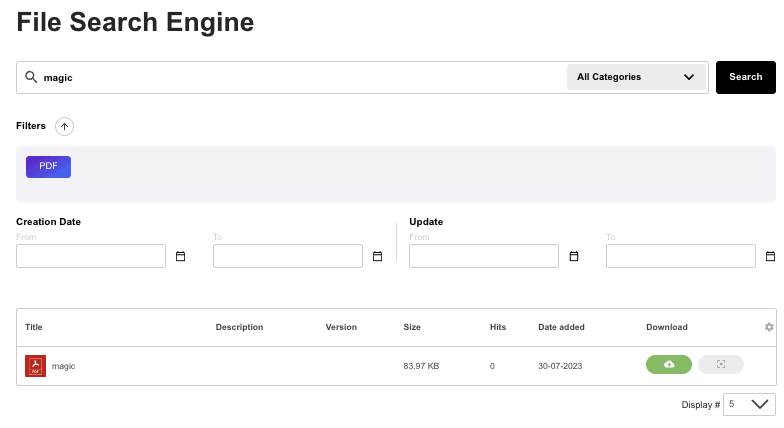This screenshot has width=784, height=428.
Task: Expand the Display # dropdown
Action: pyautogui.click(x=748, y=404)
